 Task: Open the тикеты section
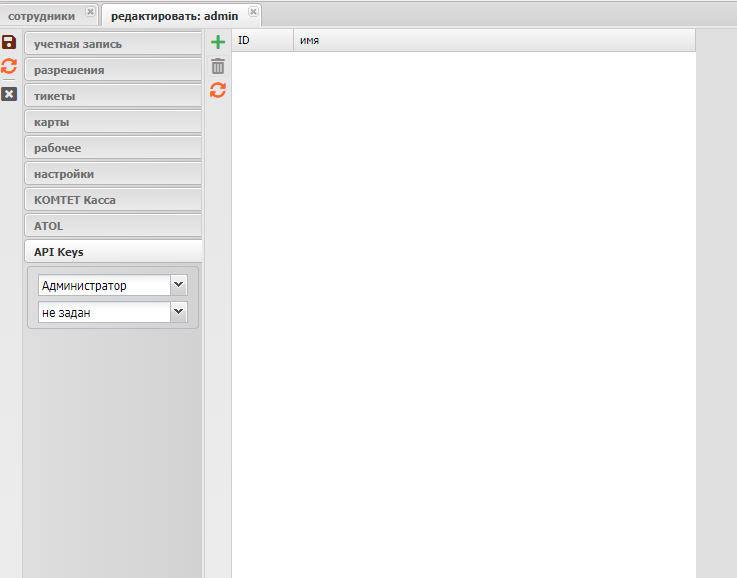click(112, 96)
